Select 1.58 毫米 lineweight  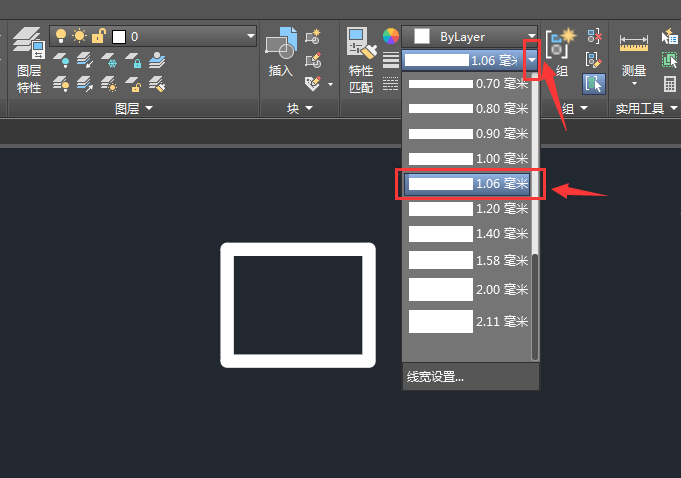click(468, 260)
